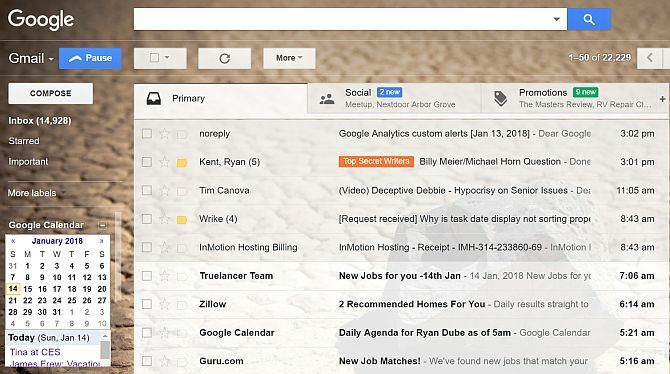Click the Promotions tag icon
The width and height of the screenshot is (670, 374).
click(x=500, y=99)
